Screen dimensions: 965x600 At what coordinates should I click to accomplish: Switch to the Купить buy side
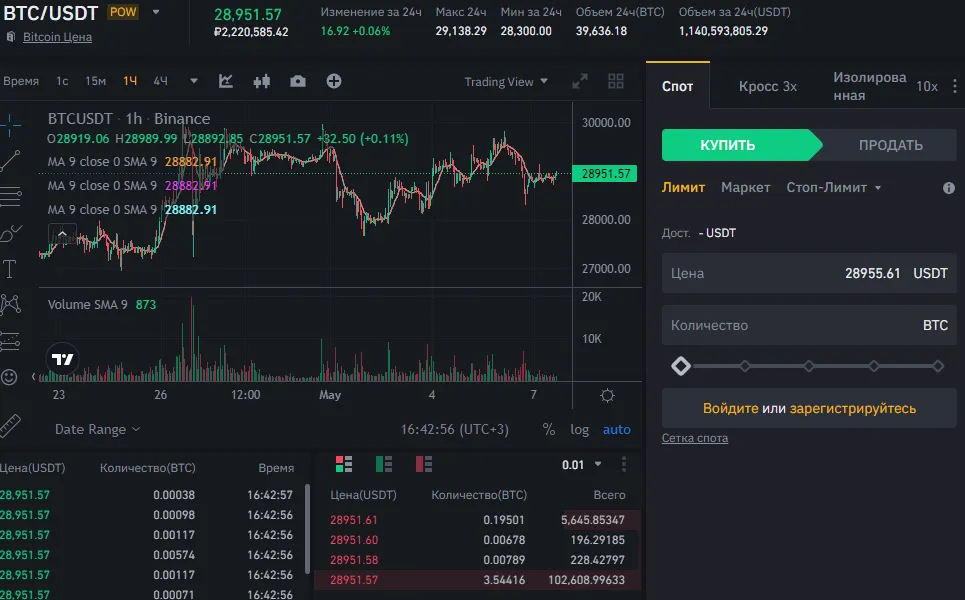pos(742,145)
